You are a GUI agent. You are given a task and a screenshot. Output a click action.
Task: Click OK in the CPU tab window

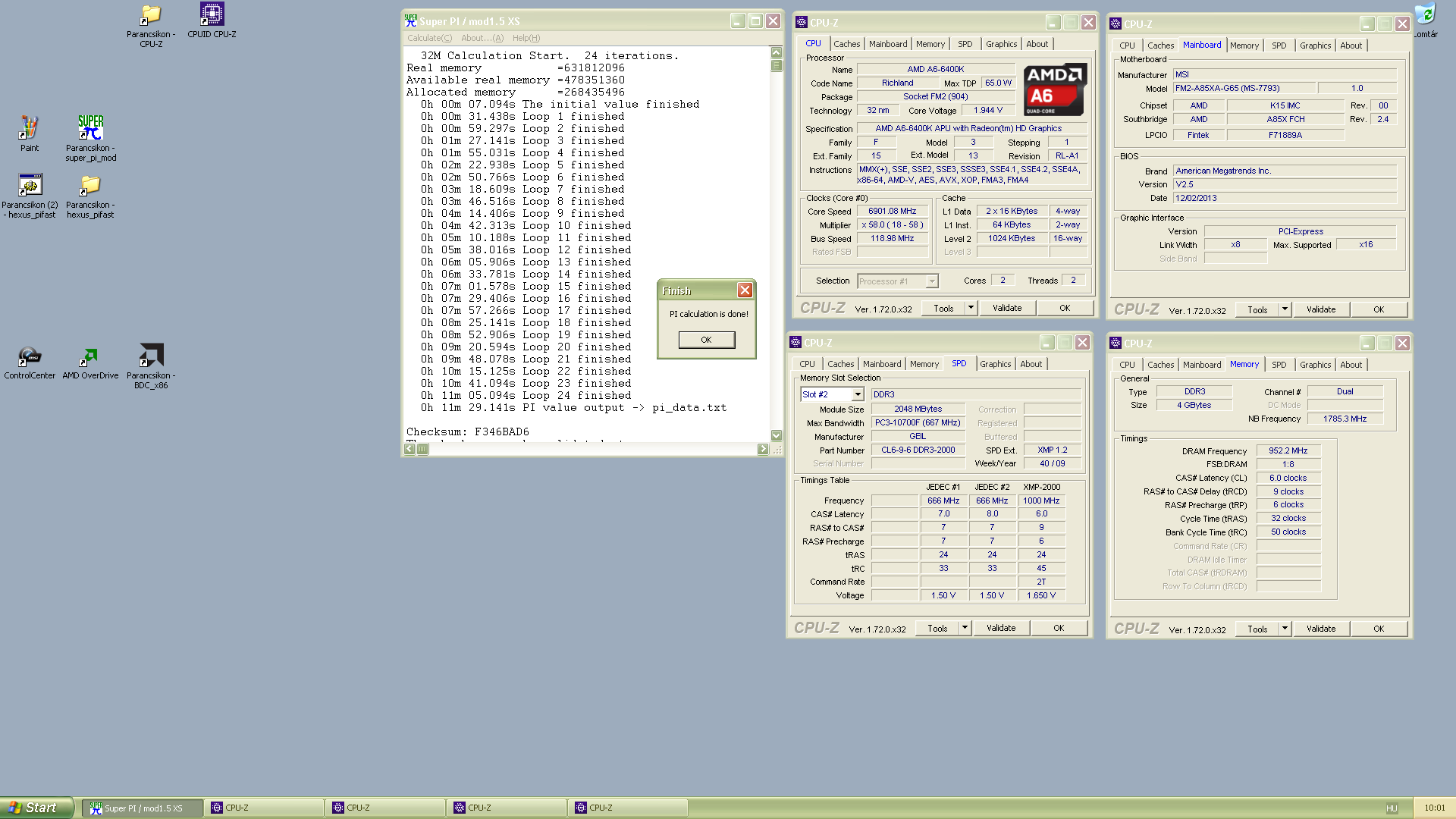pos(1065,308)
